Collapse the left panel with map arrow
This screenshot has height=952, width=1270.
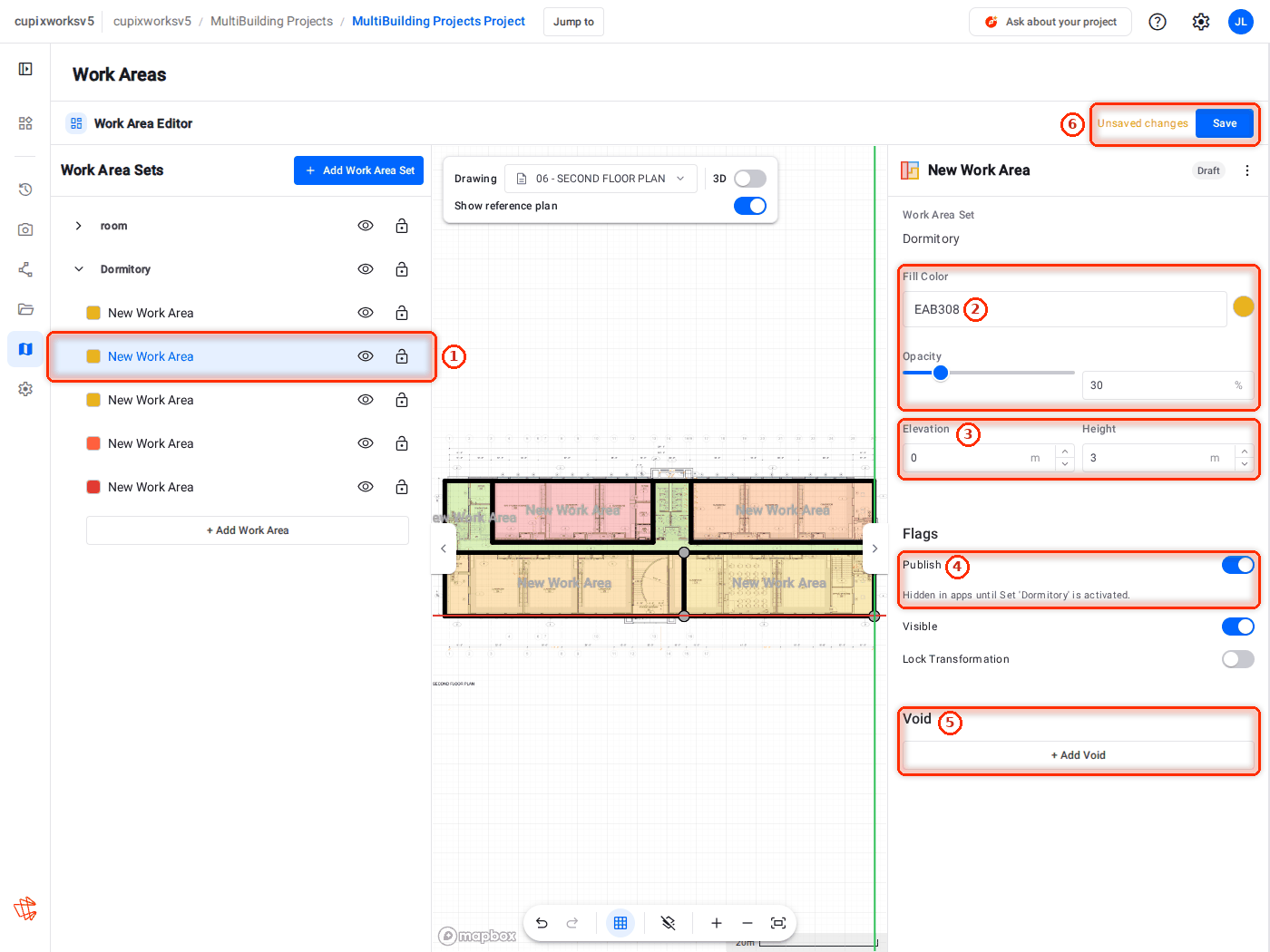pos(443,549)
